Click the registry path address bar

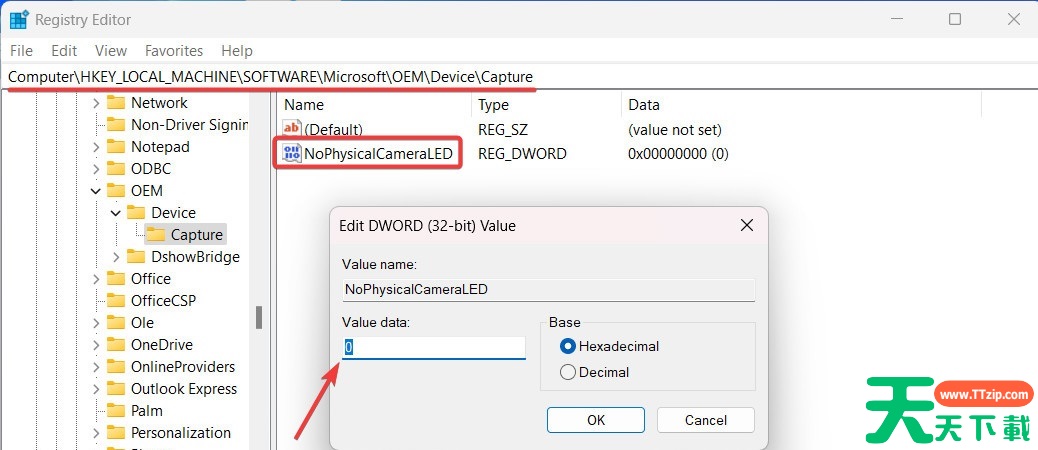pos(519,77)
